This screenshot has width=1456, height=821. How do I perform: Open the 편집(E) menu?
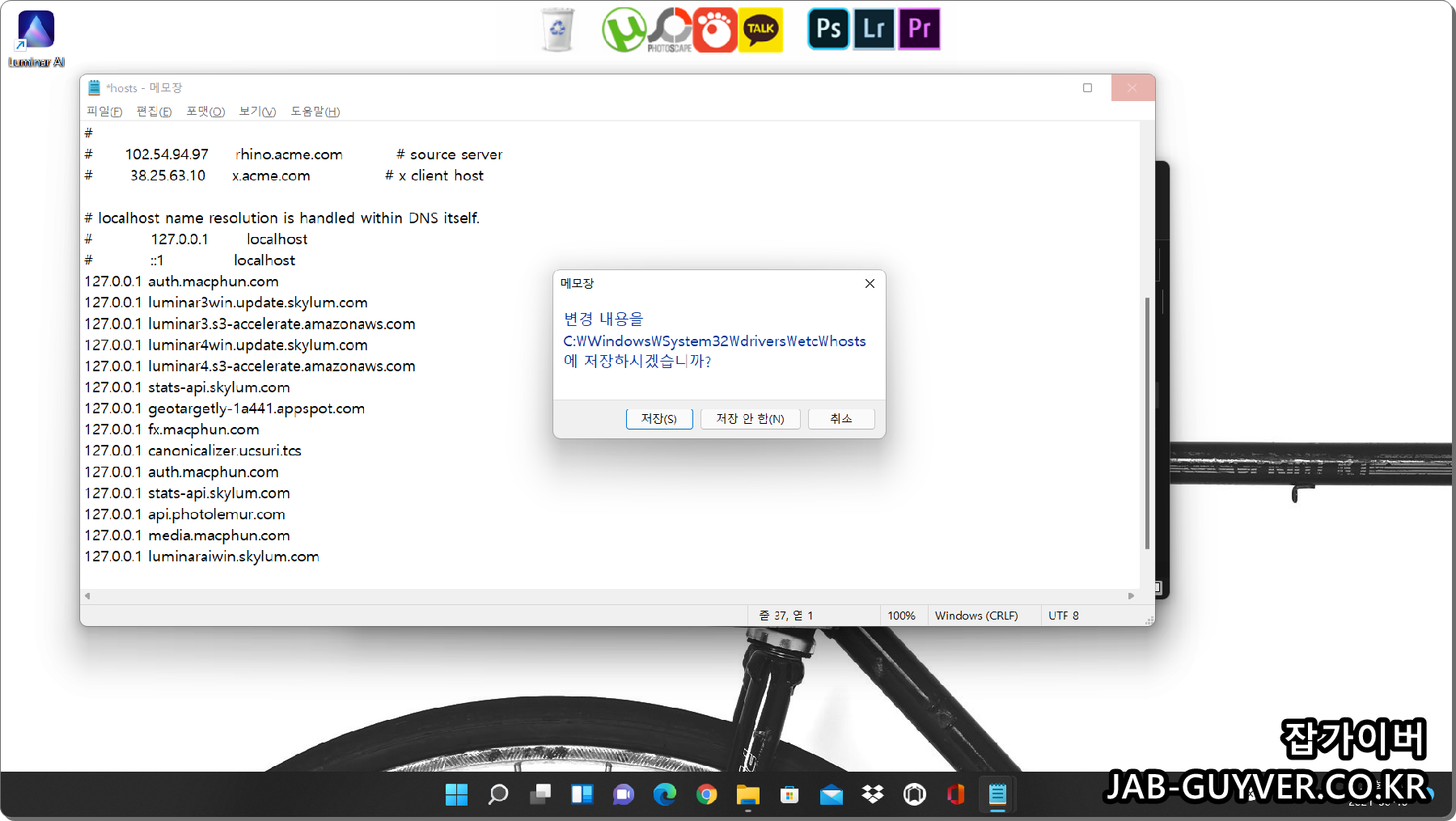154,112
